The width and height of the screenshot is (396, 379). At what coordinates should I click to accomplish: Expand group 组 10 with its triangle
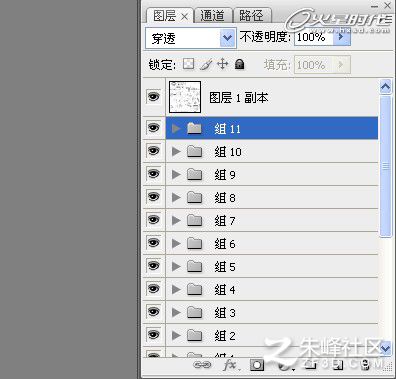(176, 152)
